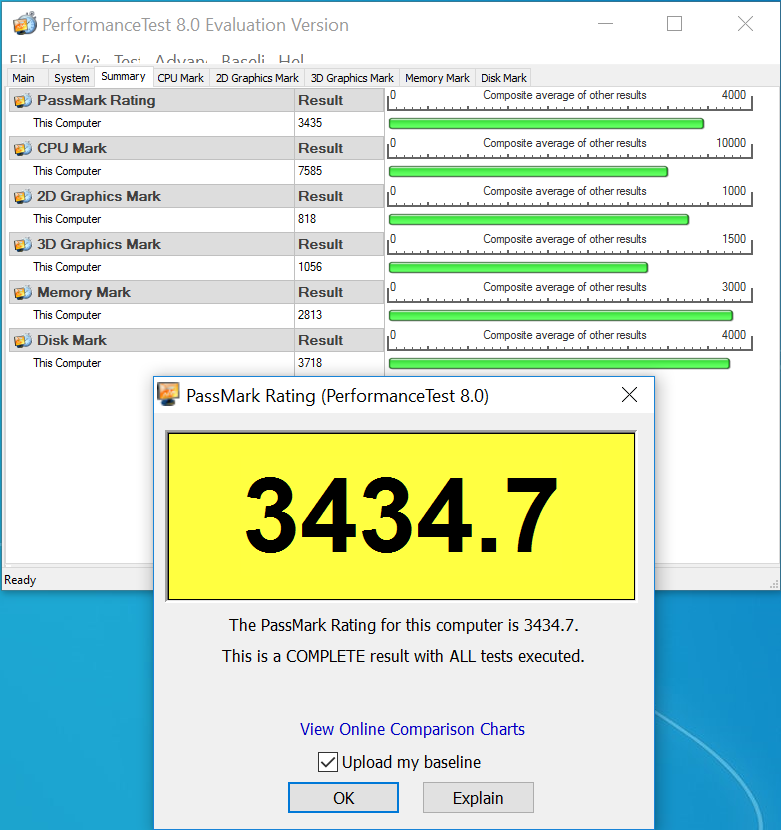Switch to the Memory Mark tab
Viewport: 781px width, 830px height.
437,78
